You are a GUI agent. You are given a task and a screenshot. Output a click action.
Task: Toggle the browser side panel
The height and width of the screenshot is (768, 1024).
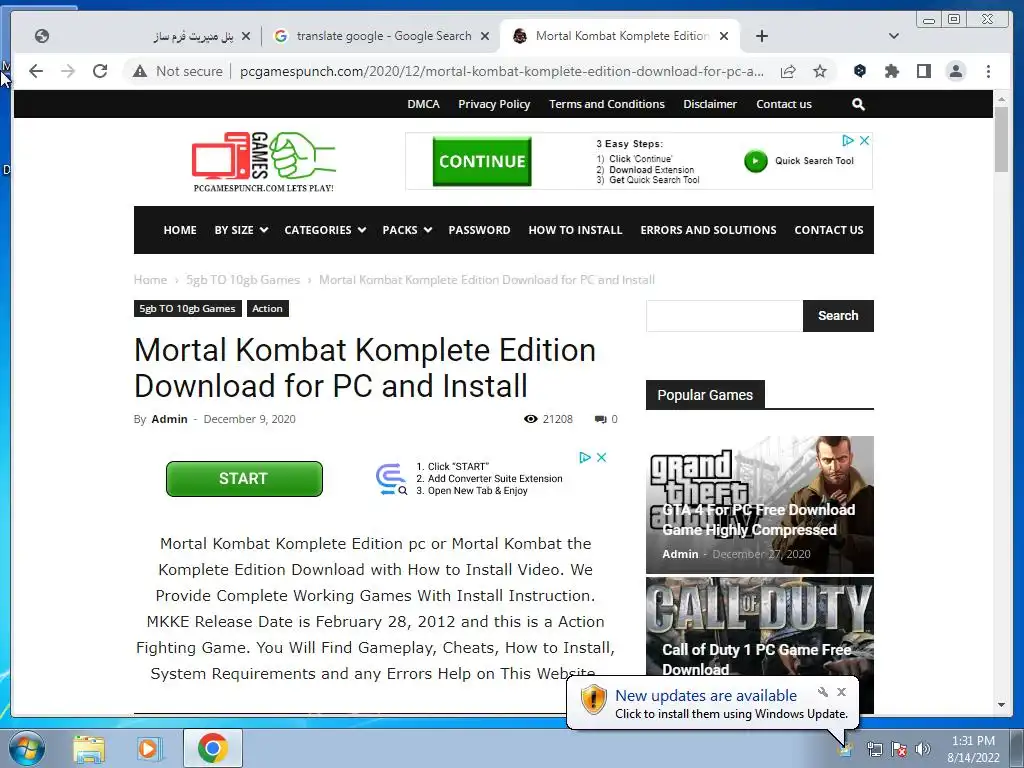[x=923, y=71]
